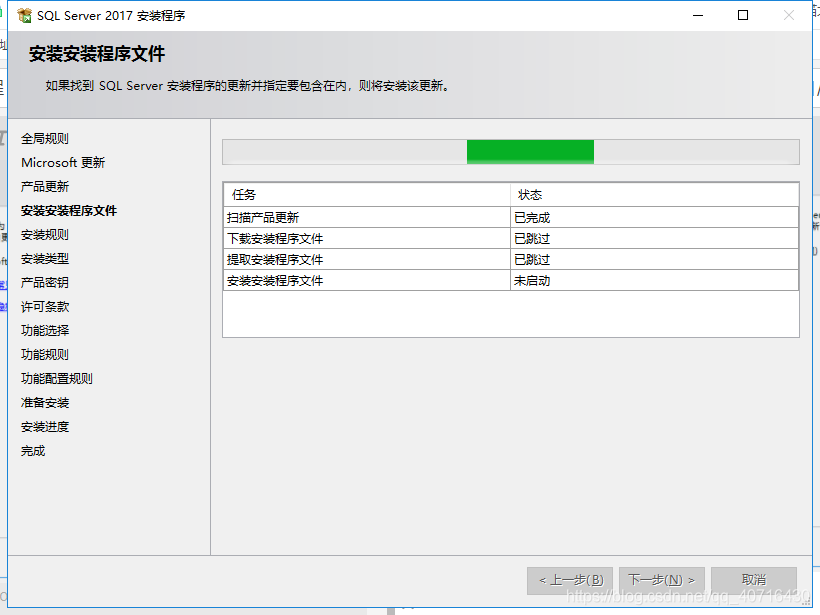Select the 产品密钥 step in sidebar
820x615 pixels.
(45, 283)
